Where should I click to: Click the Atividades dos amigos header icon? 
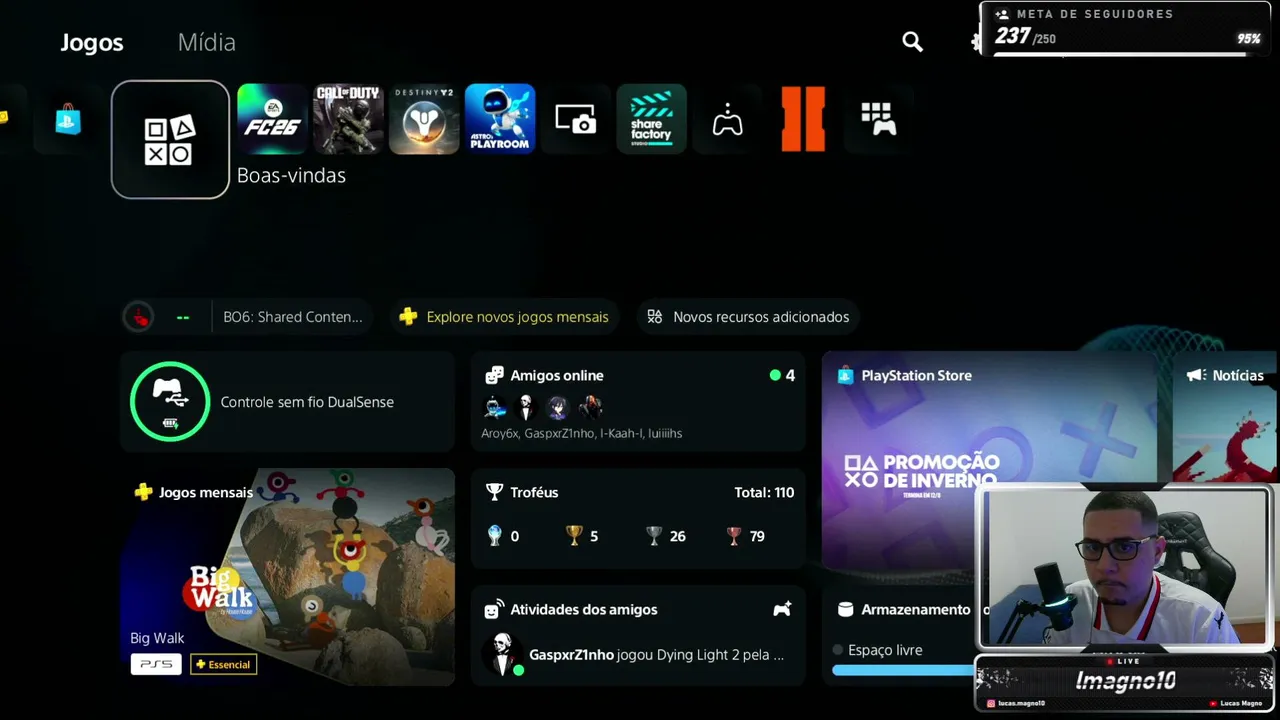494,610
